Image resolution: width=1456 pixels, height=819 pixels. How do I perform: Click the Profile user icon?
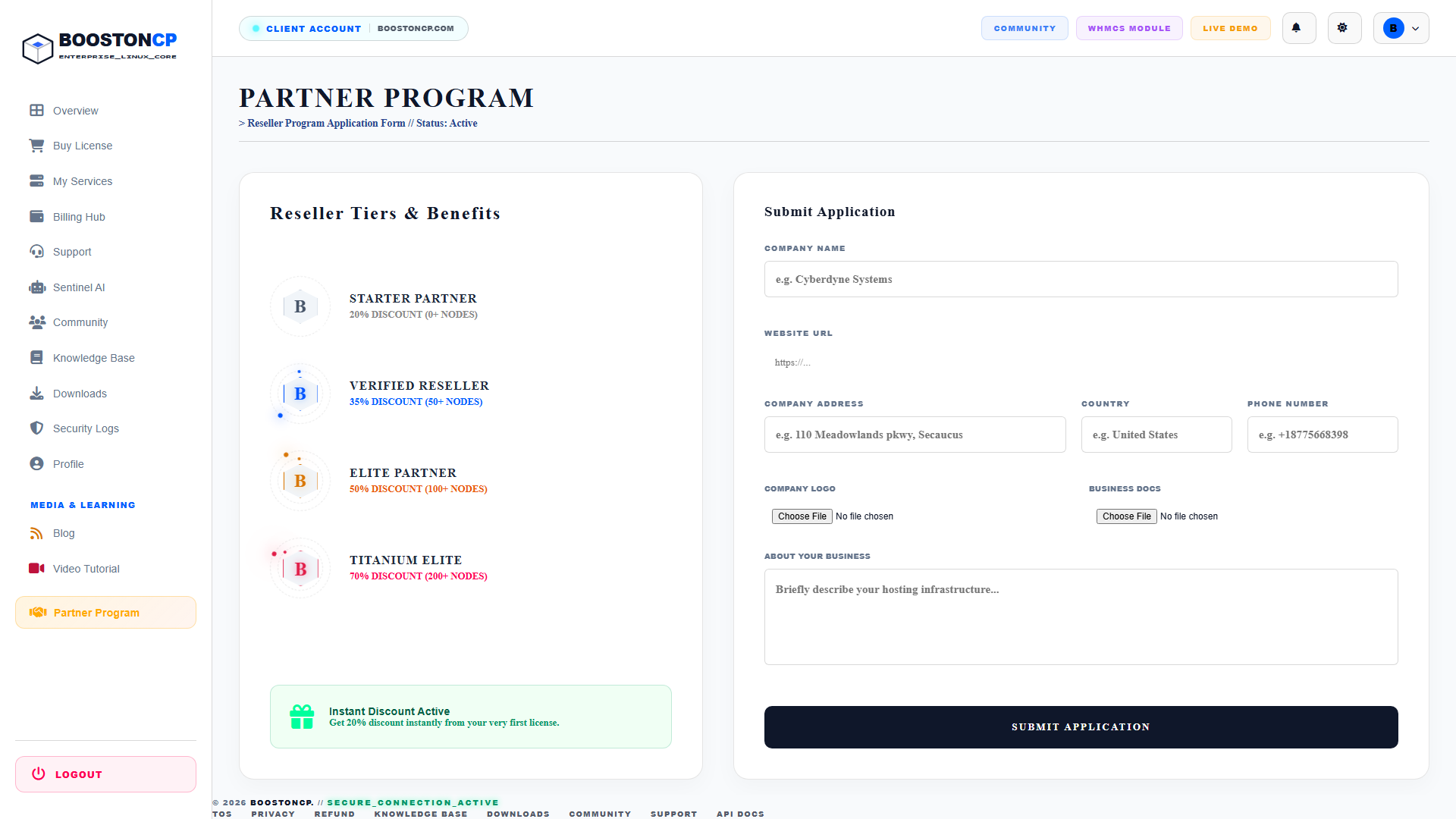pos(36,463)
